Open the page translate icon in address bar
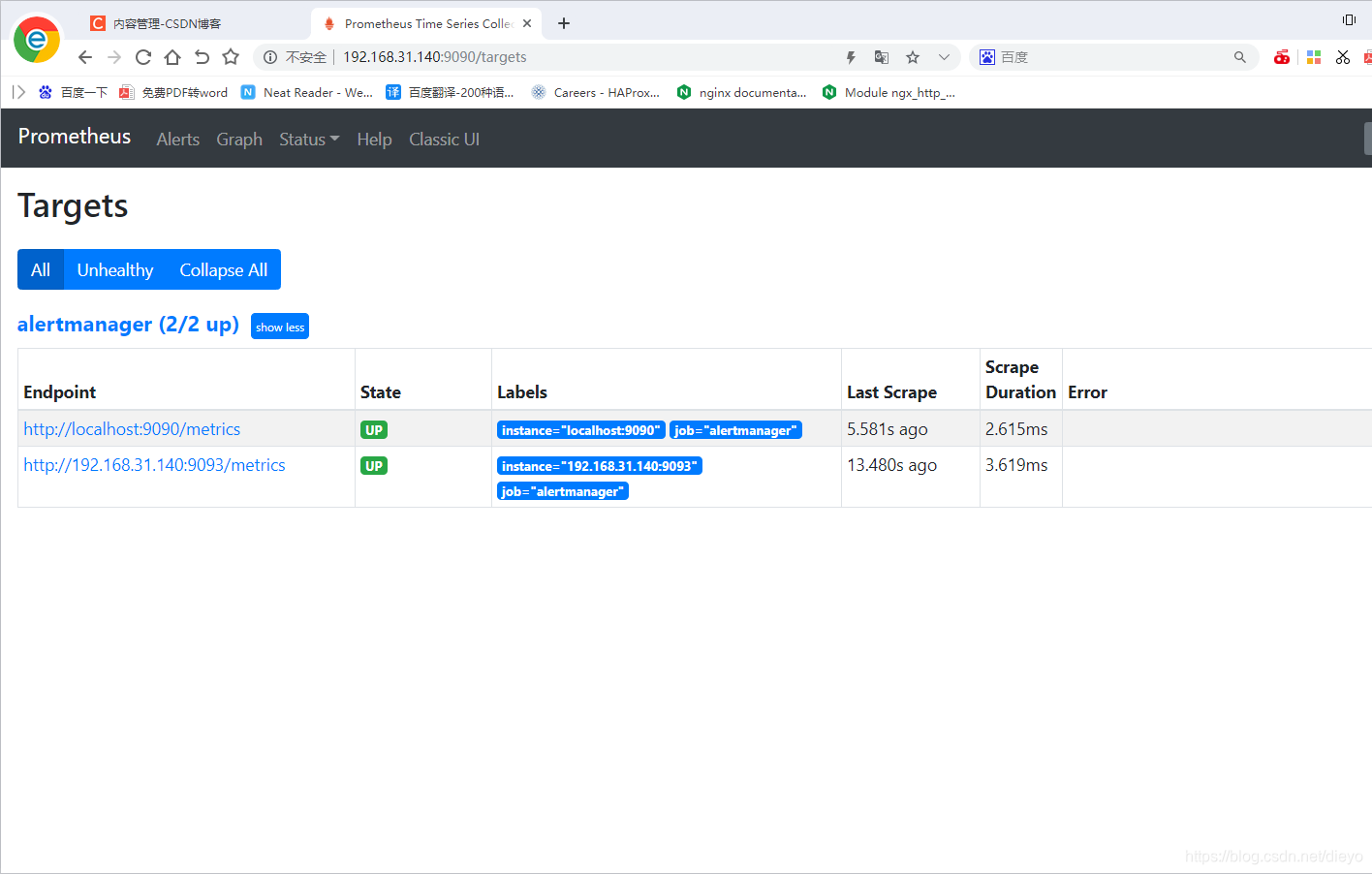Viewport: 1372px width, 874px height. point(882,57)
